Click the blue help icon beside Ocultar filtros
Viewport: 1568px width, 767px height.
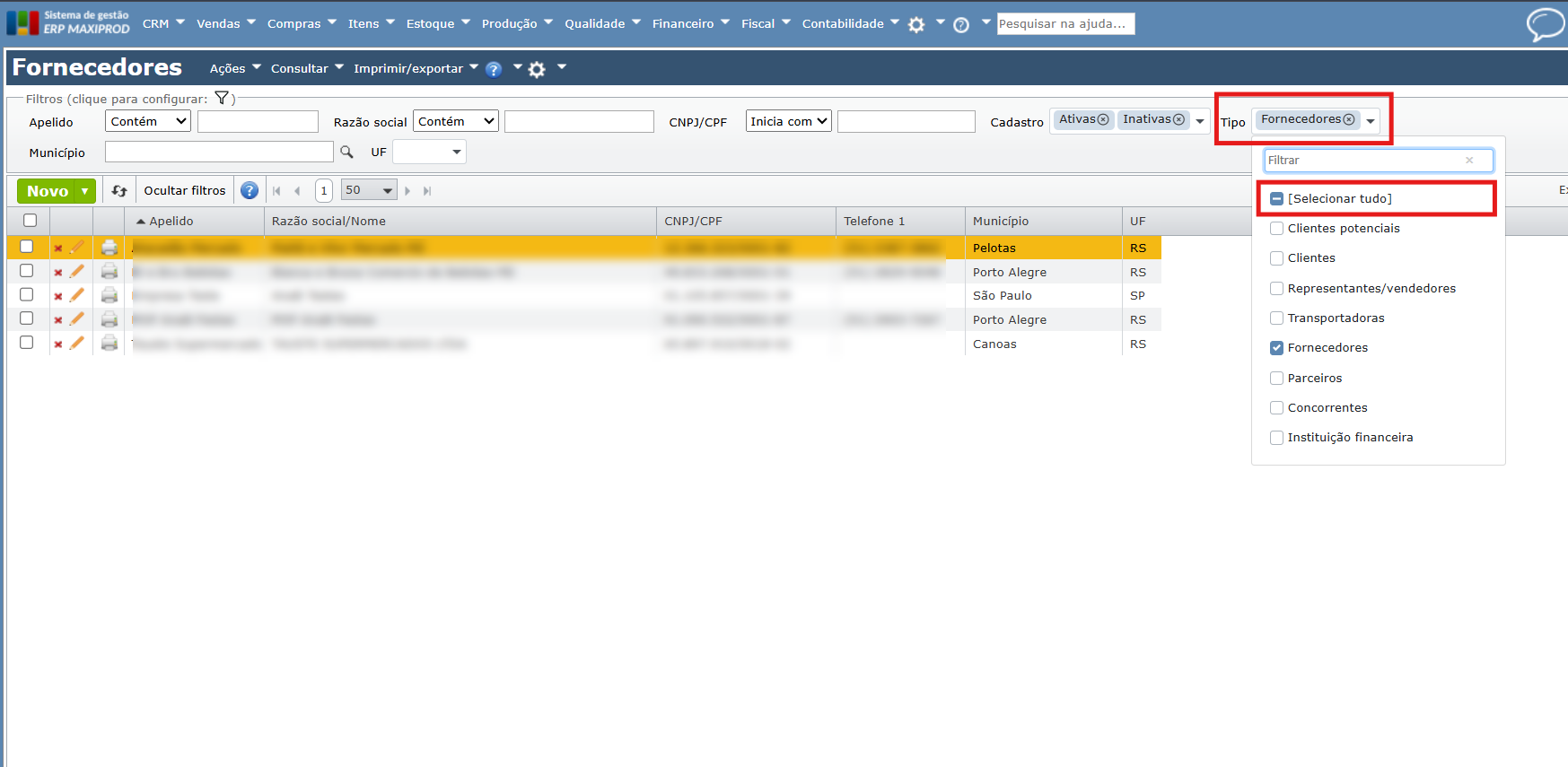tap(250, 190)
